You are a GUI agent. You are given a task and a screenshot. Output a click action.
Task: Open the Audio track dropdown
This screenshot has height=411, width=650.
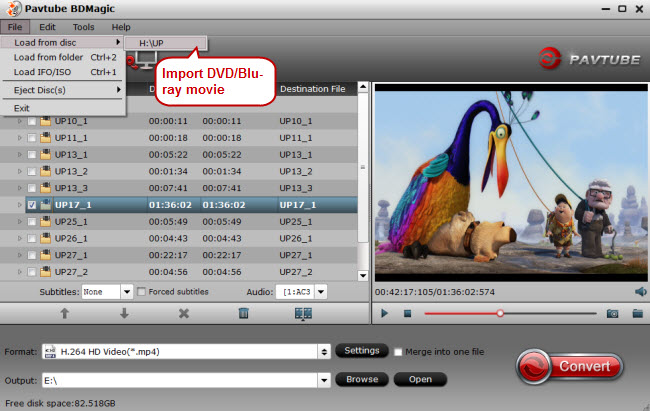[321, 292]
